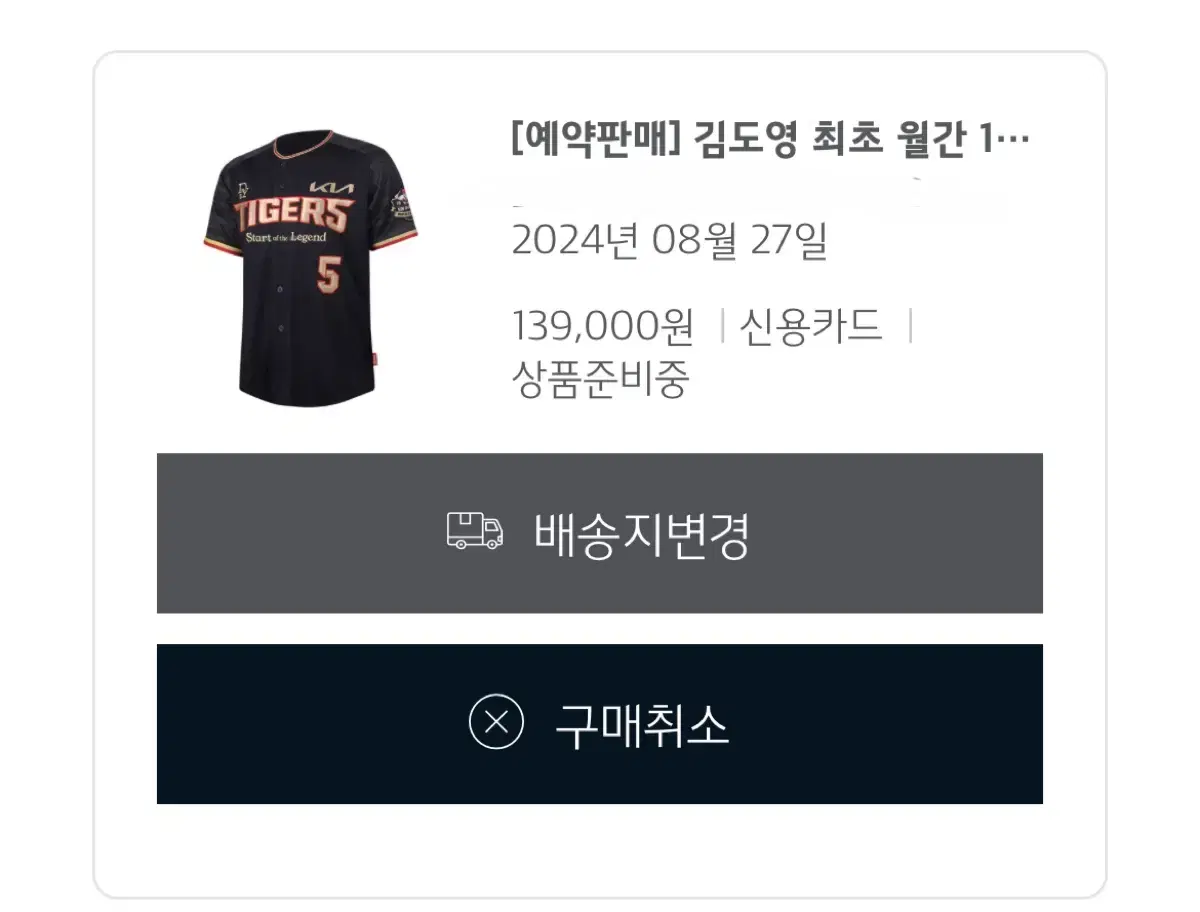Select the 신용카드 payment method label
The image size is (1200, 912).
[812, 325]
